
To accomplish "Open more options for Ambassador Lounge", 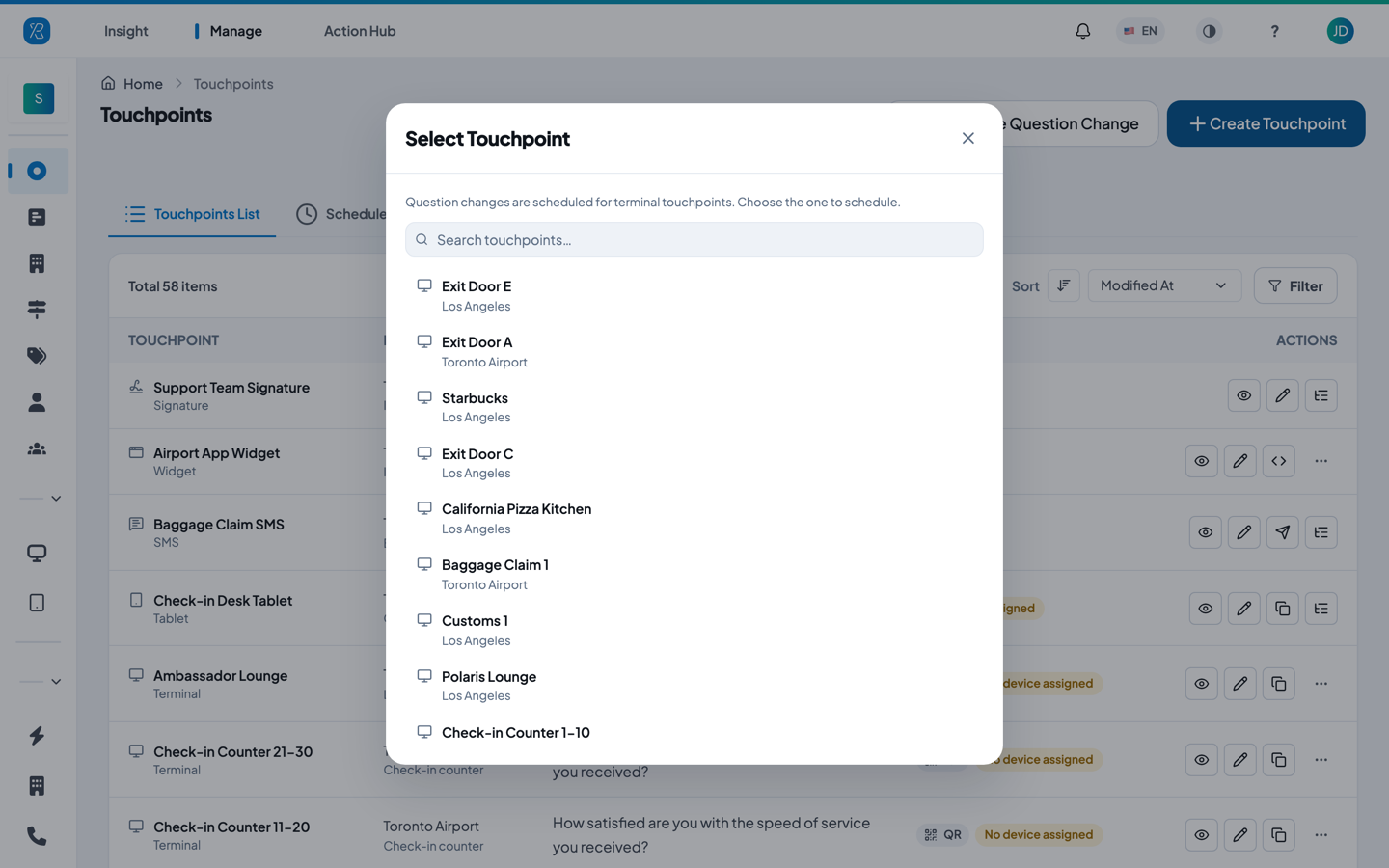I will (1321, 684).
